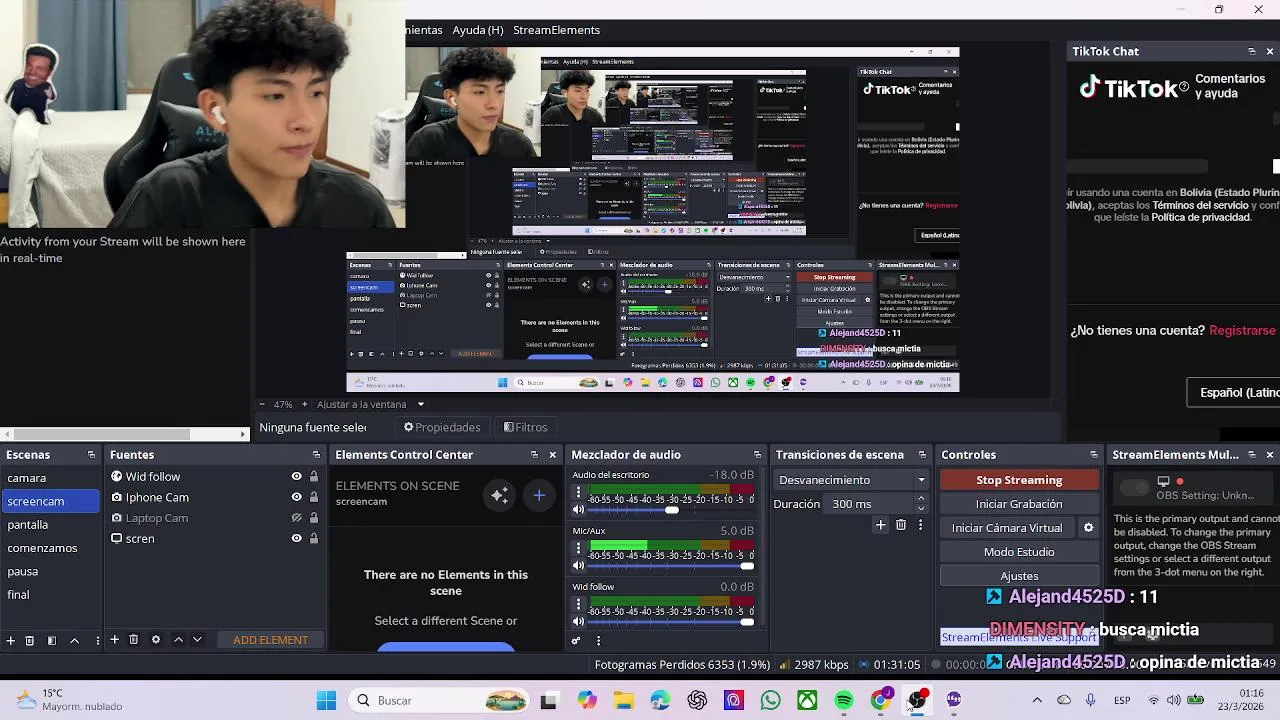Image resolution: width=1280 pixels, height=720 pixels.
Task: Open transition three-dot menu
Action: click(920, 525)
